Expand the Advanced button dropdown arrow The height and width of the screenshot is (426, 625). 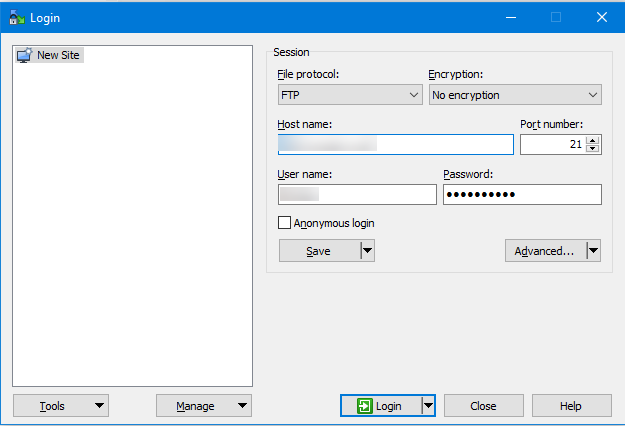[x=593, y=251]
